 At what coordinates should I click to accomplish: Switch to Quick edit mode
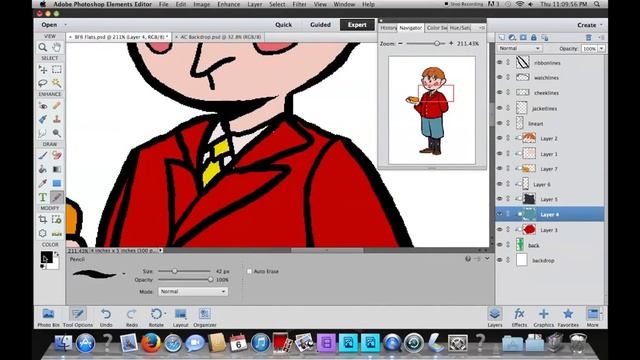(283, 25)
